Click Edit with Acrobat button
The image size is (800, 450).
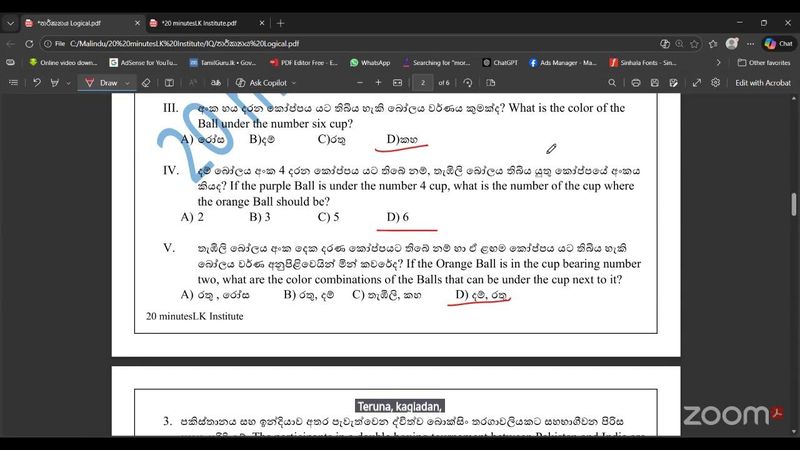tap(763, 83)
